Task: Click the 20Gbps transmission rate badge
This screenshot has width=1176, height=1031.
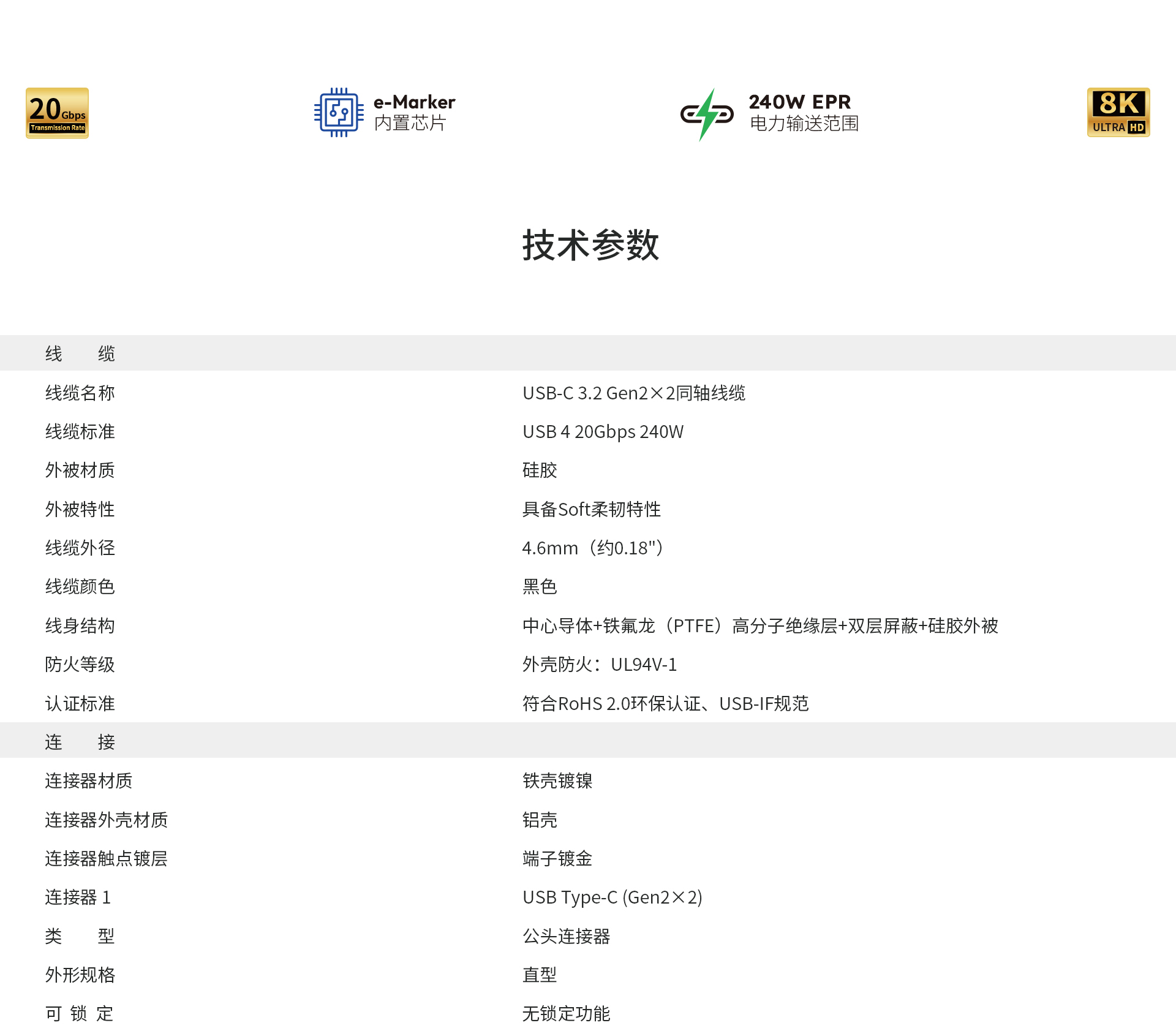Action: (57, 113)
